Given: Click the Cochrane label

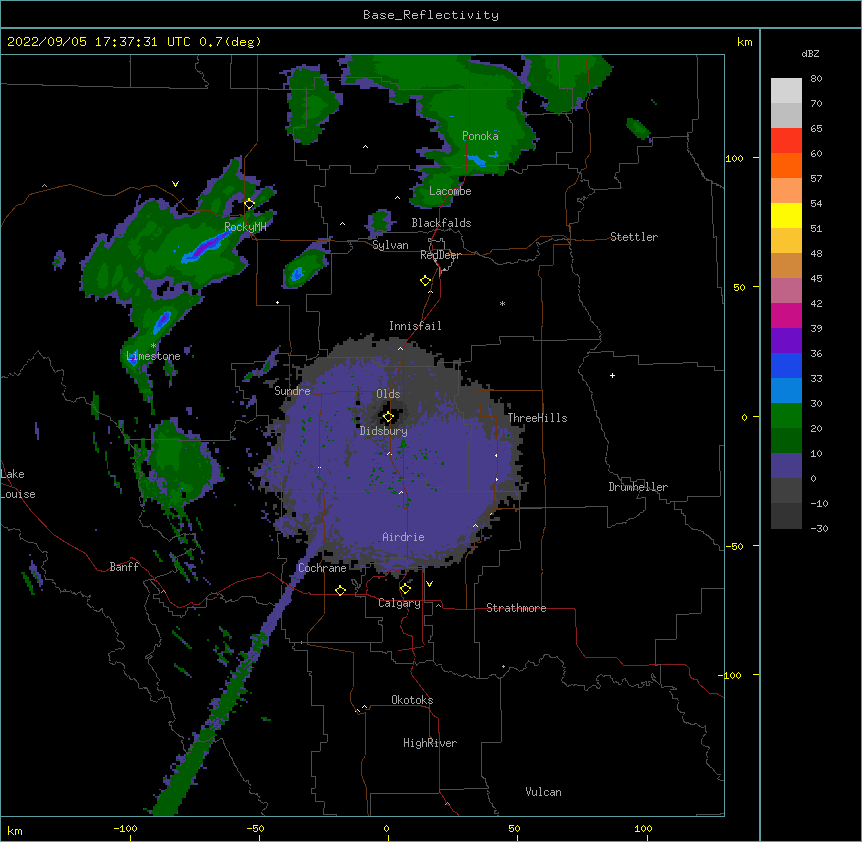Looking at the screenshot, I should click(x=322, y=568).
